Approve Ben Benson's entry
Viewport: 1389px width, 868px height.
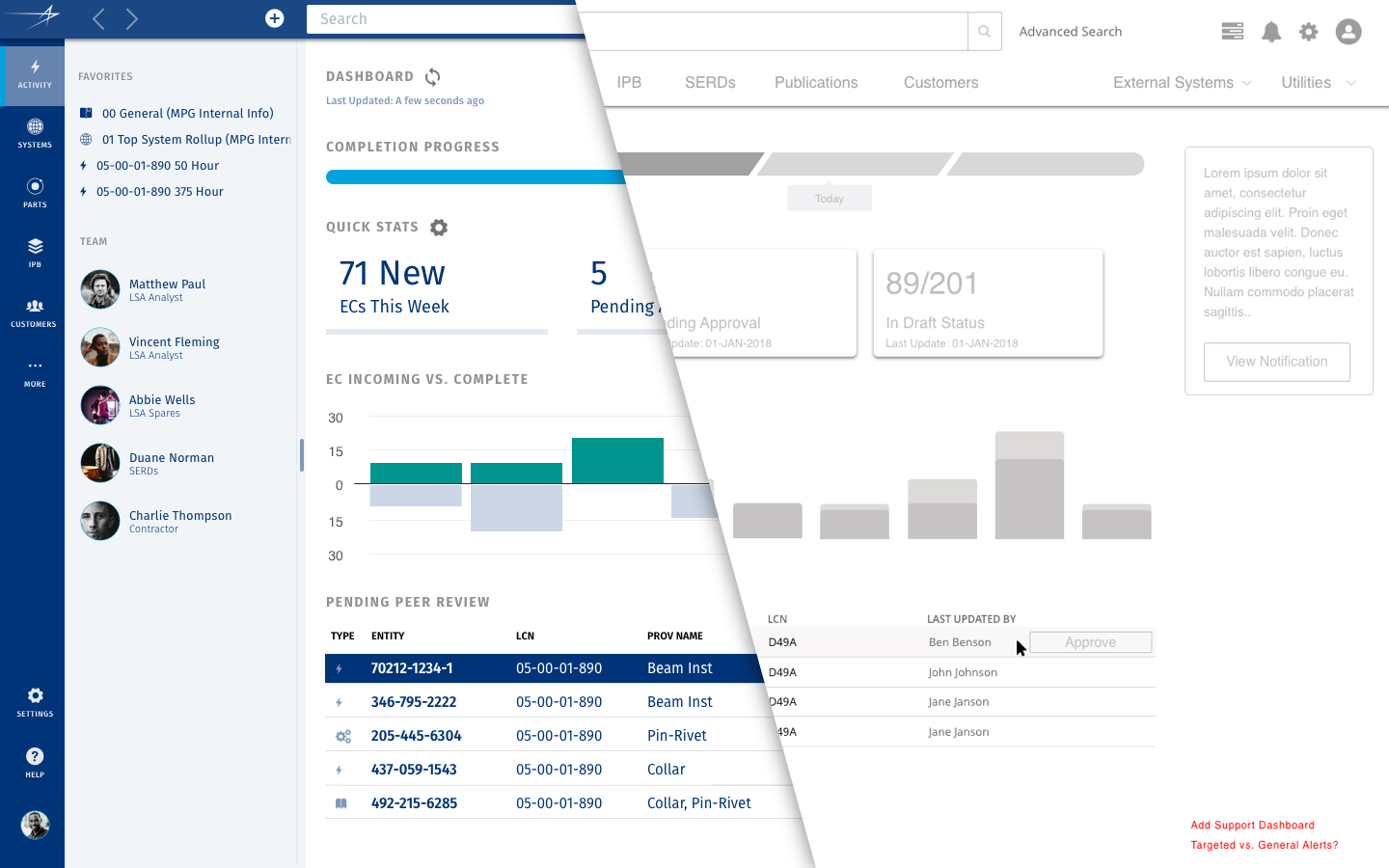1090,642
